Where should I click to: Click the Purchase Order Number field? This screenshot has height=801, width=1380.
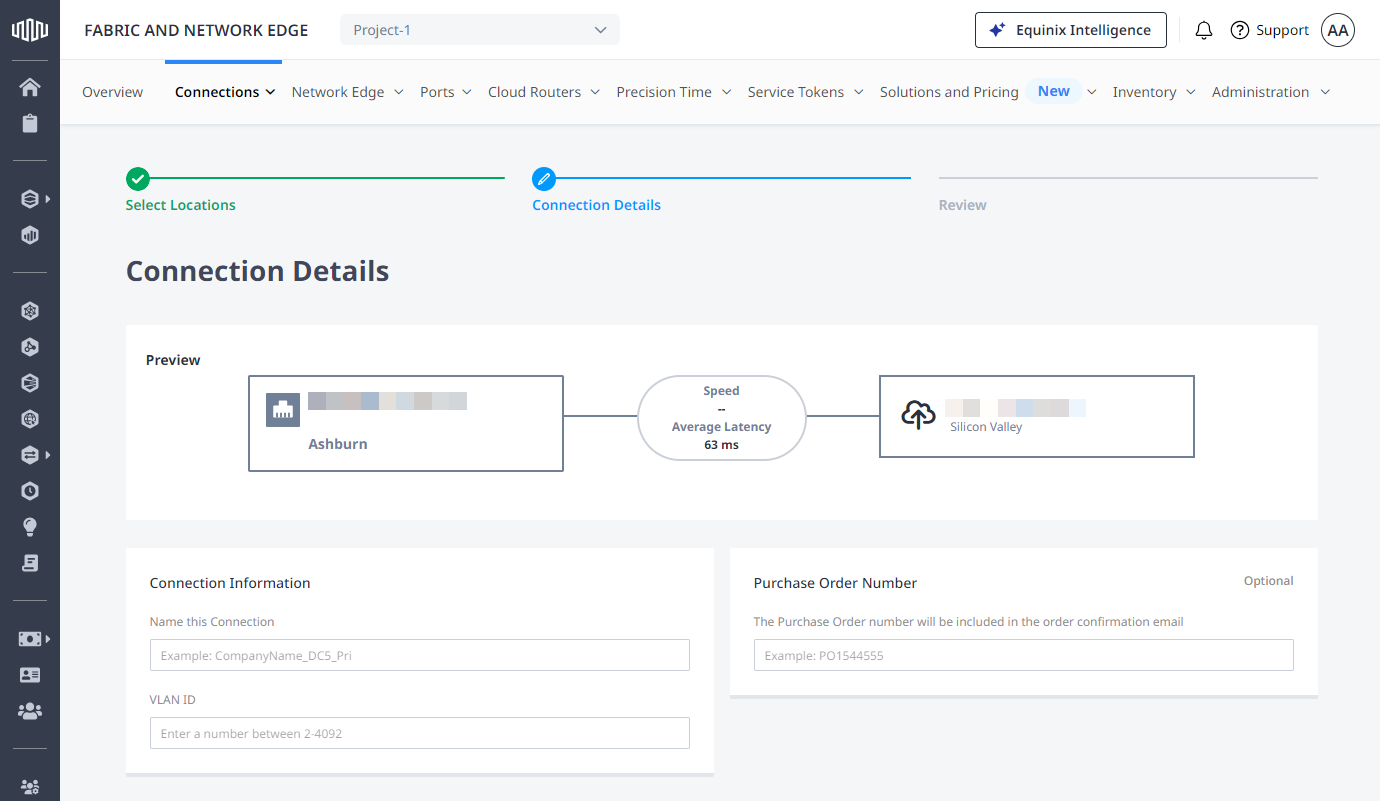1024,655
